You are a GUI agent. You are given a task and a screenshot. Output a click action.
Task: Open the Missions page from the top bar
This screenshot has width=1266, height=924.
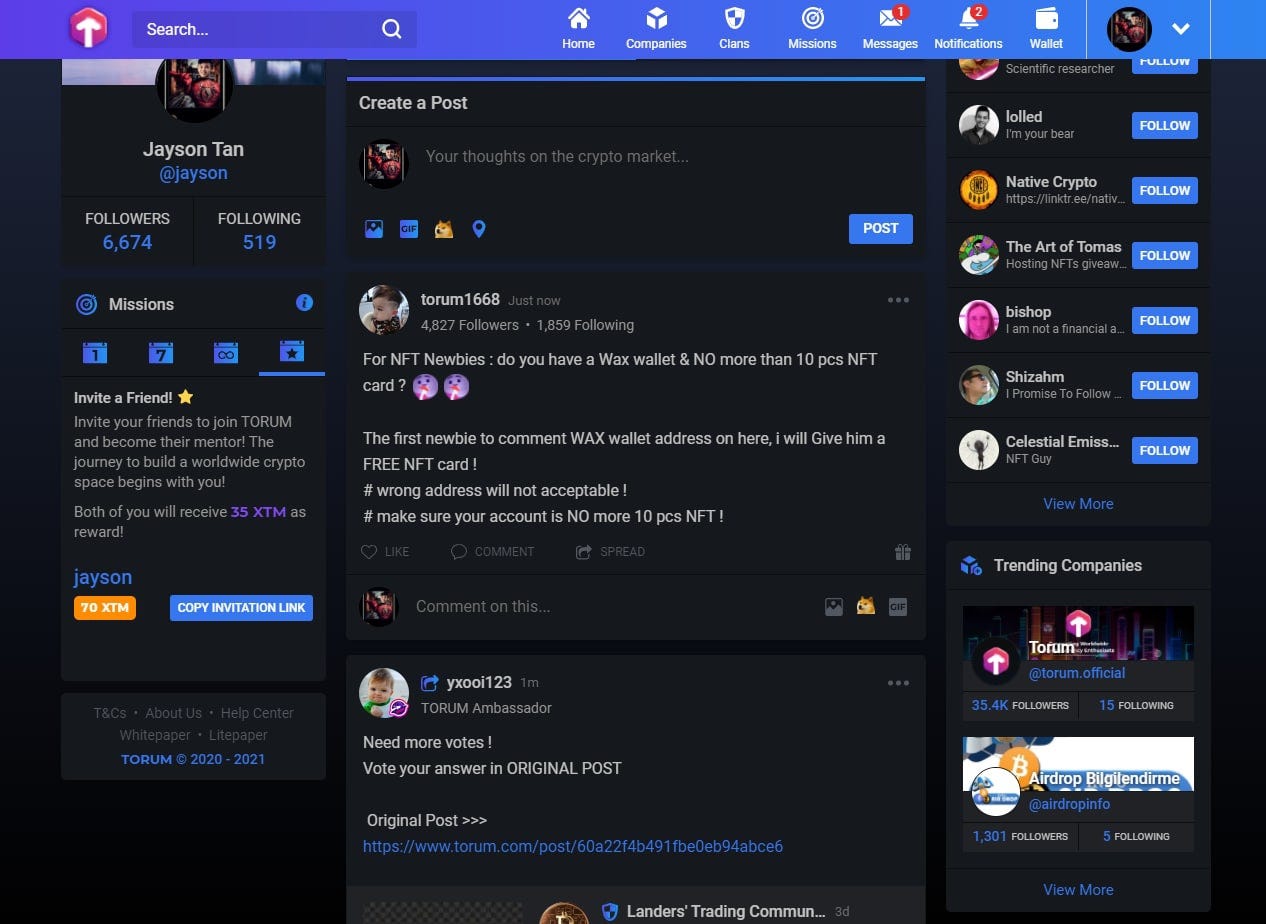tap(812, 28)
